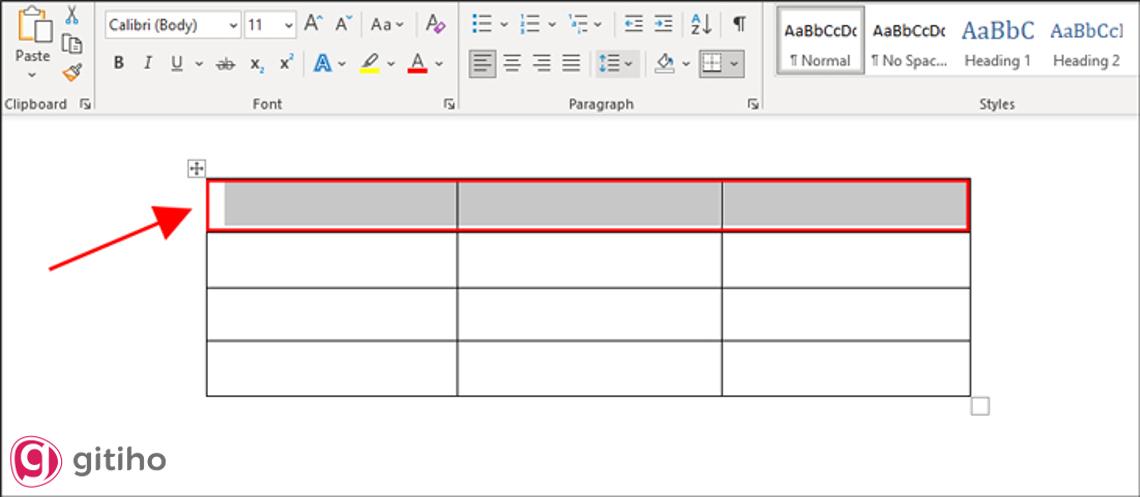1140x497 pixels.
Task: Decrease font size with the smaller A icon
Action: (343, 24)
